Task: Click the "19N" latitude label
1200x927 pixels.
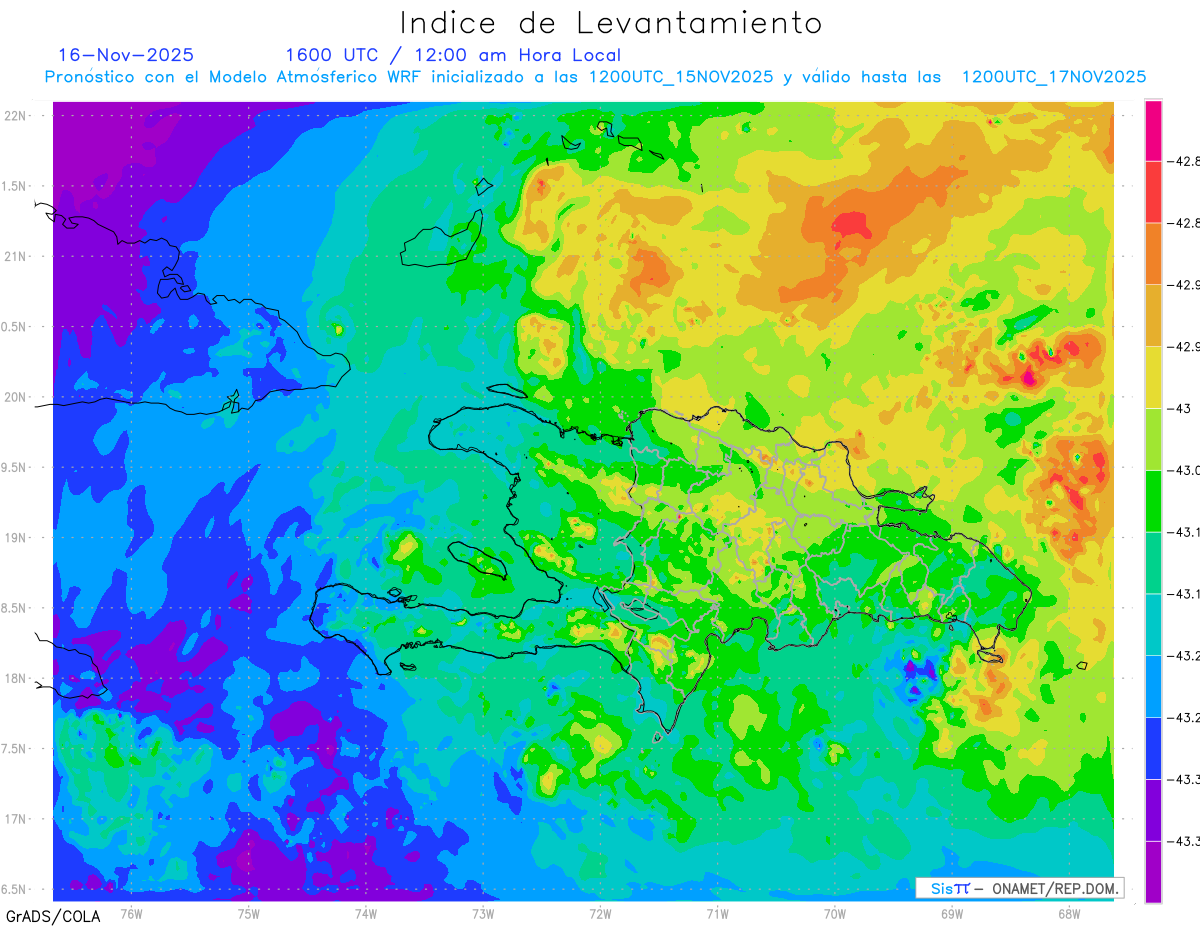Action: (17, 538)
